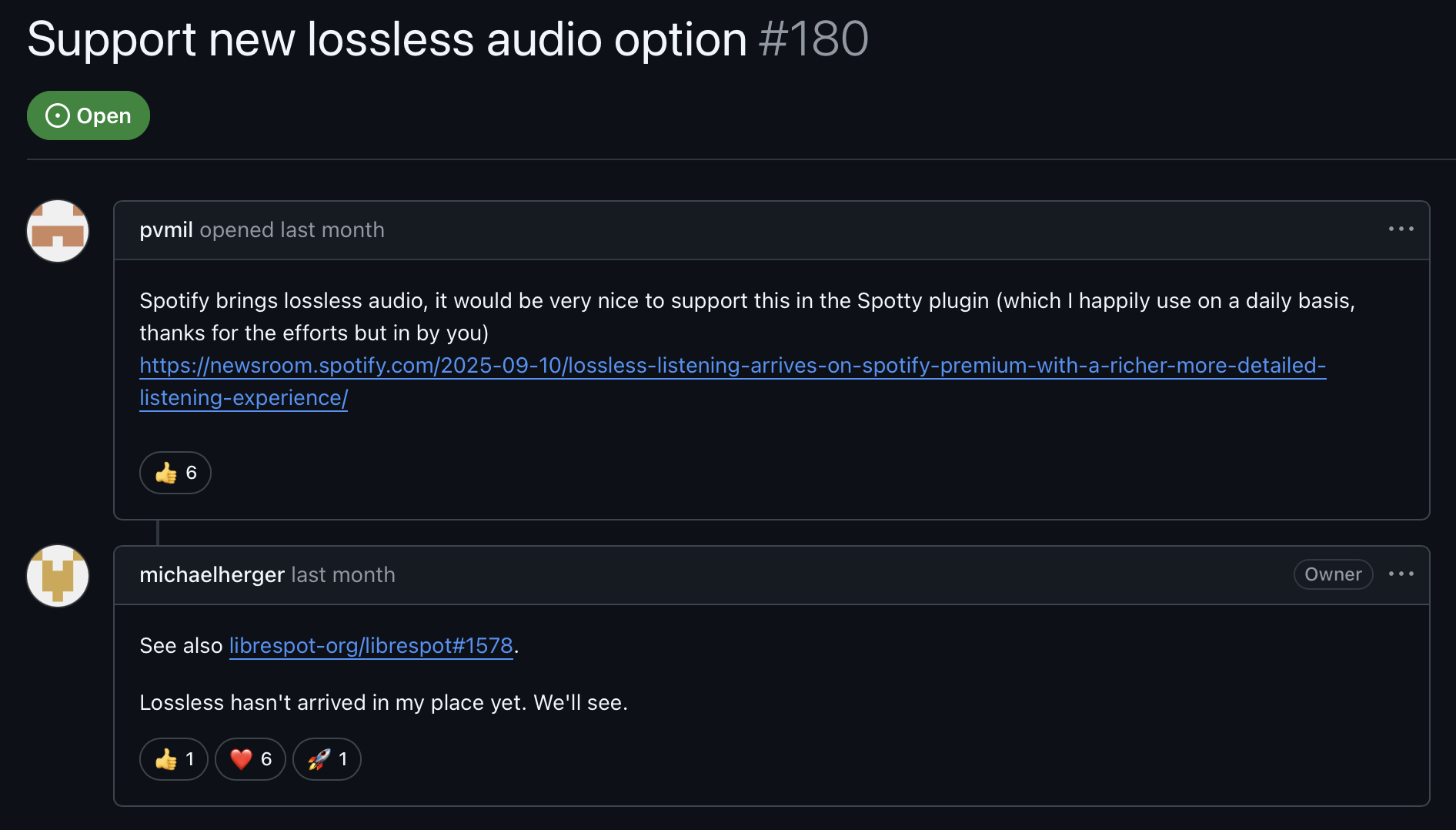Screen dimensions: 1456x830
Task: Open the Spotify newsroom lossless link
Action: pyautogui.click(x=732, y=366)
